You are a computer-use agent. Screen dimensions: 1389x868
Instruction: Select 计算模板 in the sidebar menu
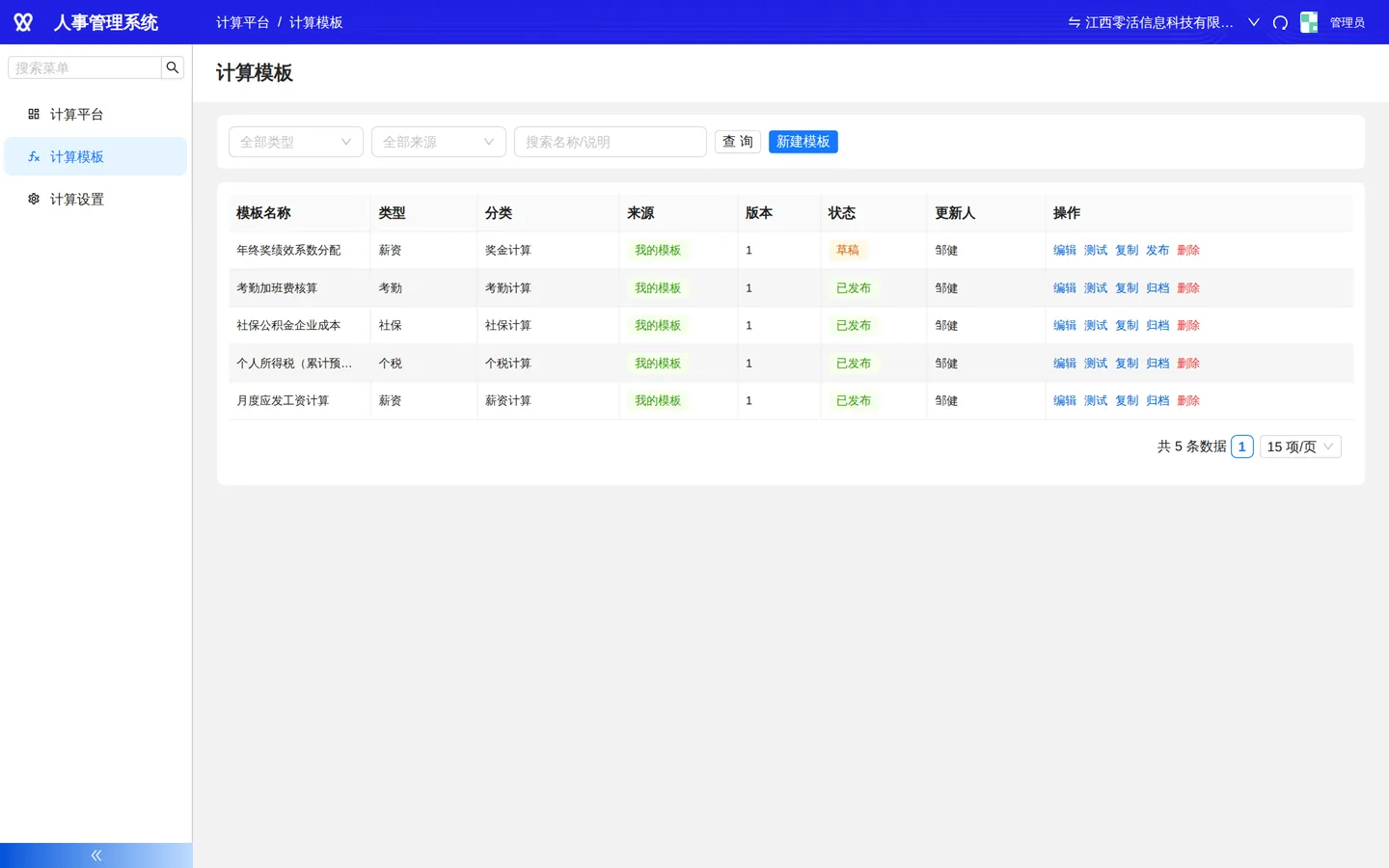[x=95, y=156]
